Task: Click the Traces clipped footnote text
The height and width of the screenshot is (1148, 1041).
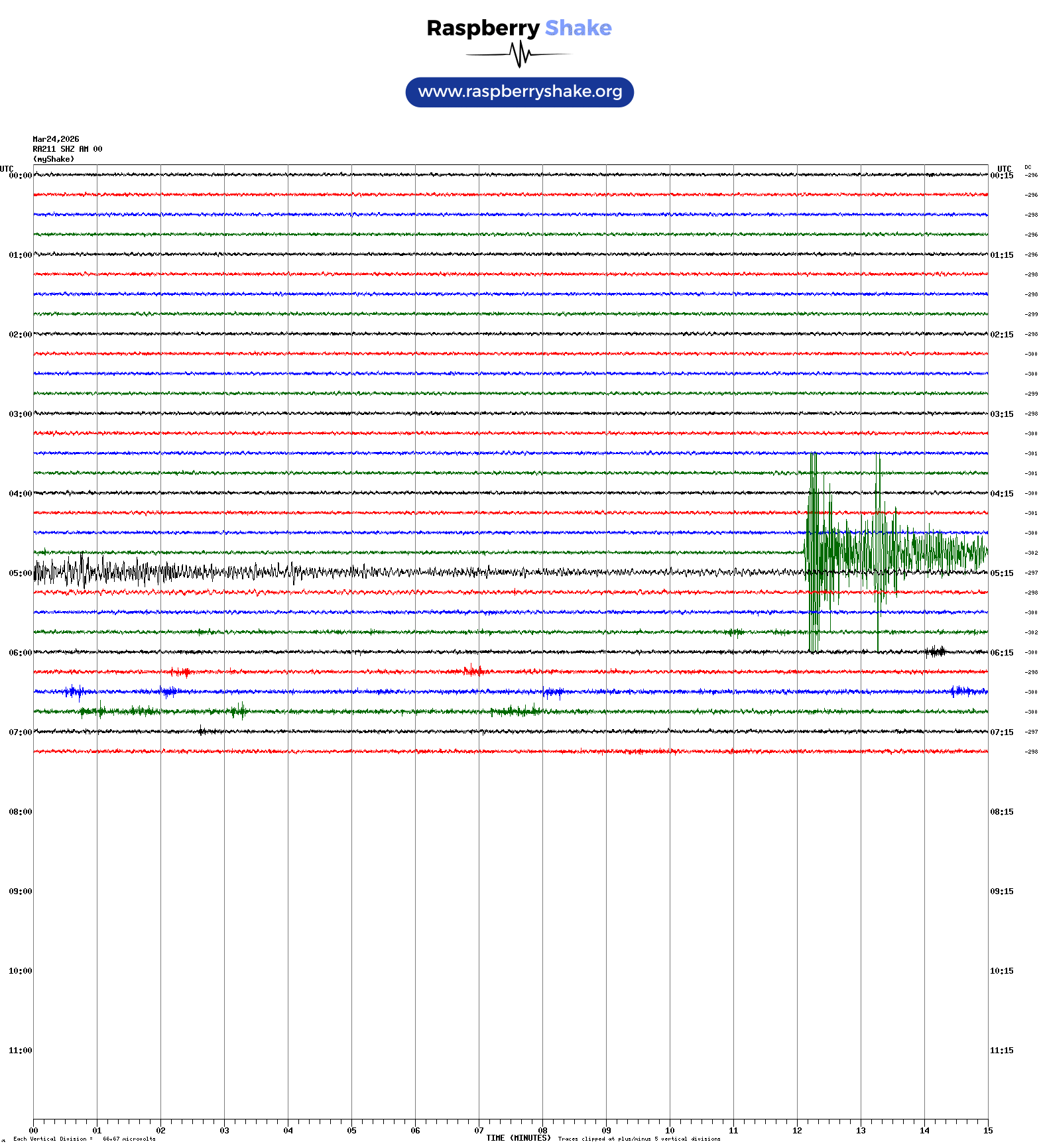Action: [x=639, y=1139]
